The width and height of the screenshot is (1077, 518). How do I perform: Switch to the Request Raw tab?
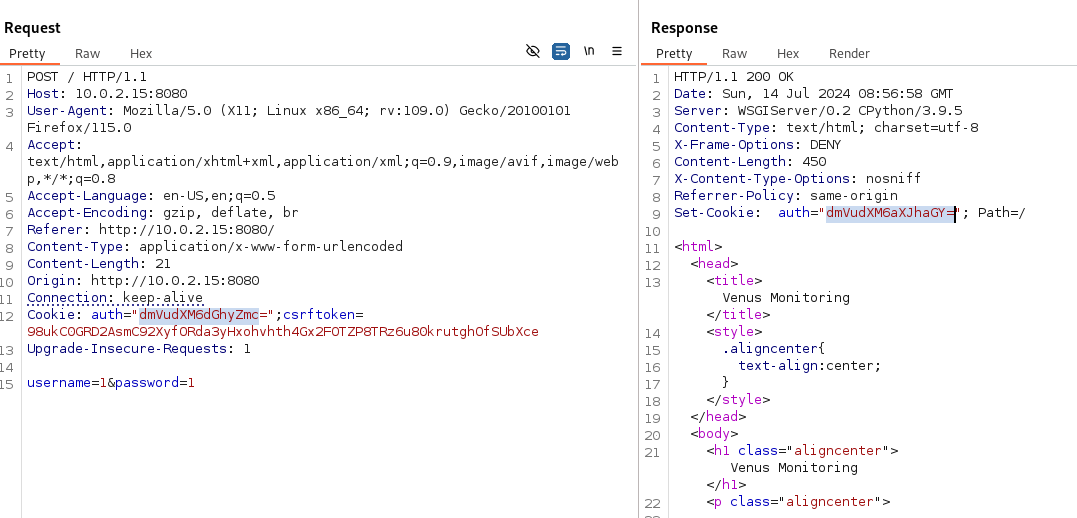click(x=87, y=53)
